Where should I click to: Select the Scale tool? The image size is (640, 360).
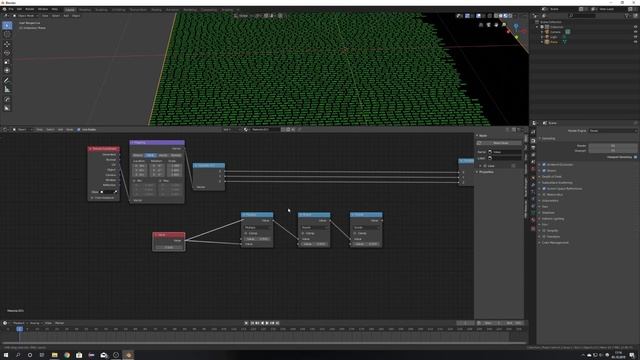click(x=7, y=62)
